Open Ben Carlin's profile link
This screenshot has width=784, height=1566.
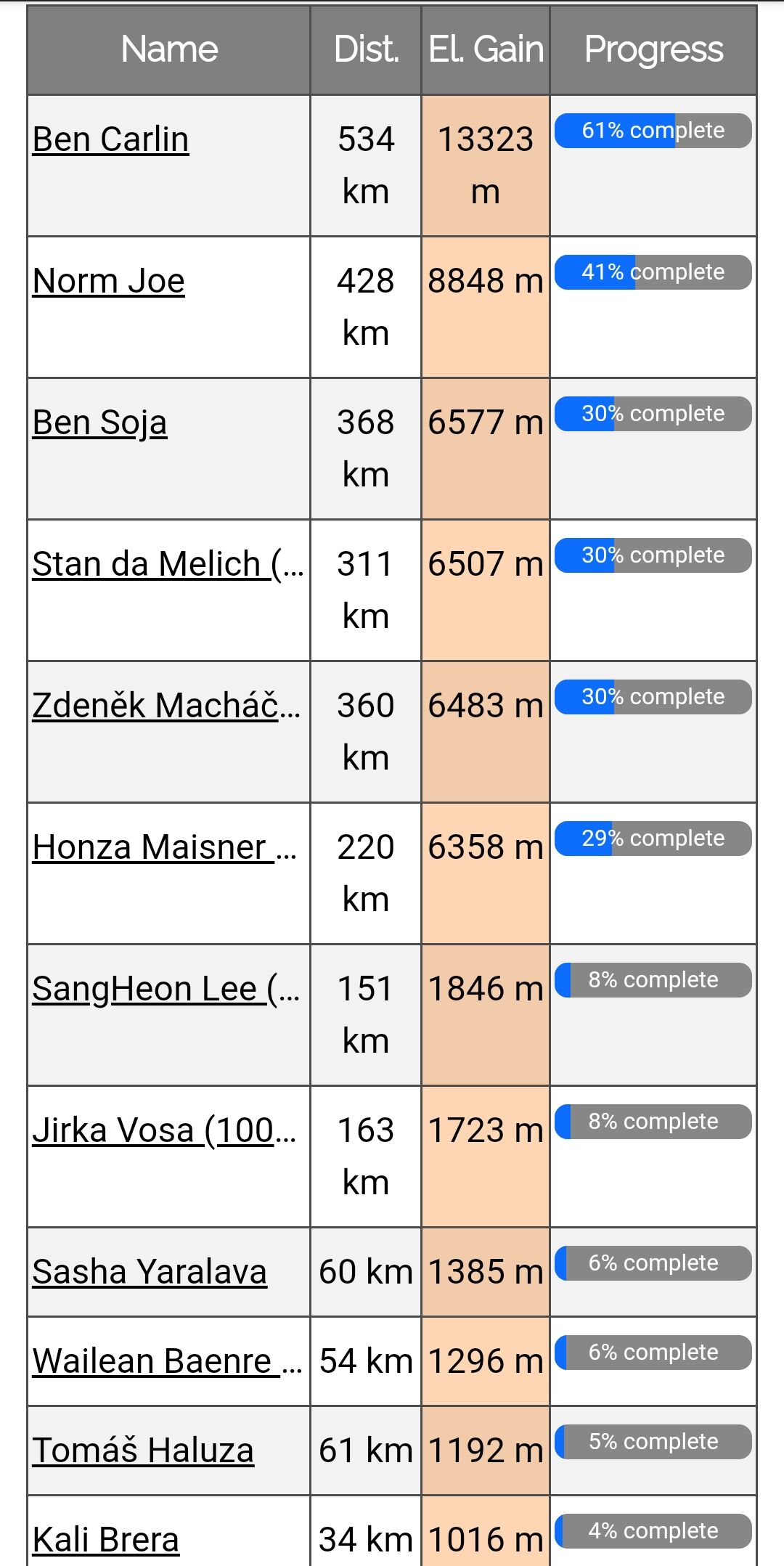[x=111, y=139]
